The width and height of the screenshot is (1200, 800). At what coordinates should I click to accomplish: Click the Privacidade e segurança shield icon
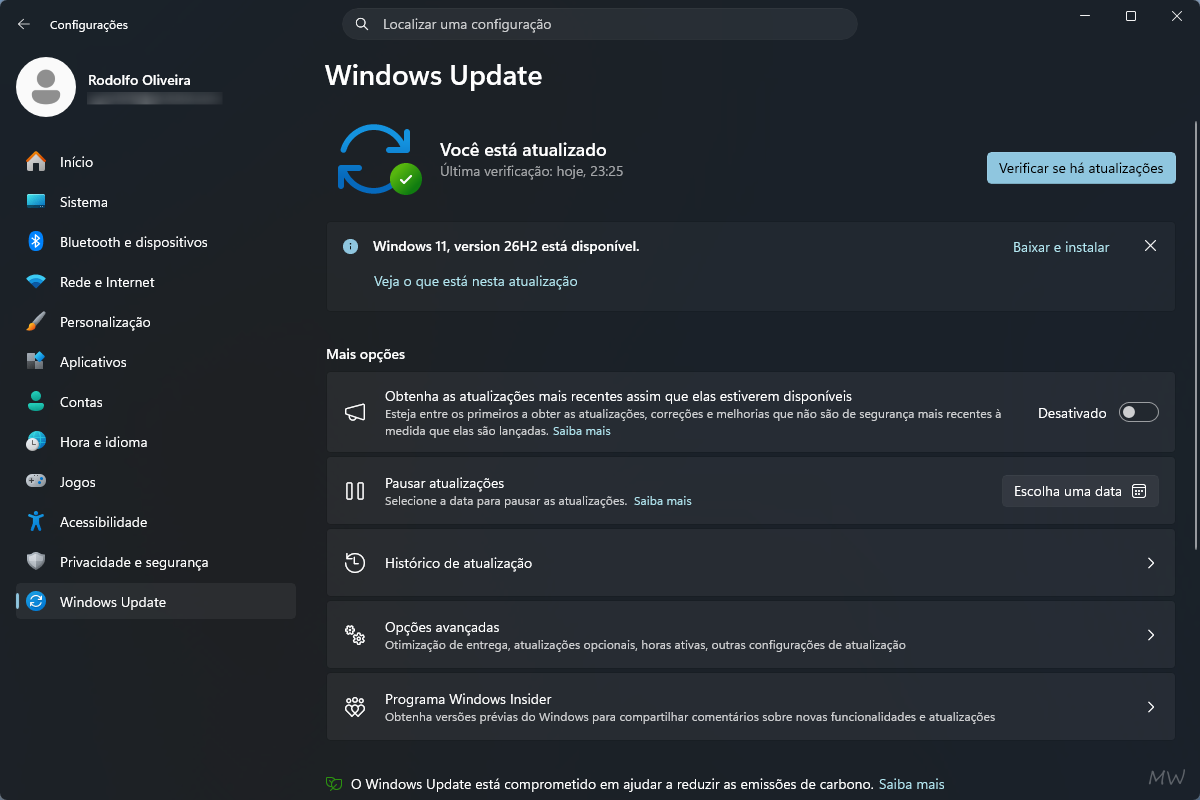click(x=36, y=562)
